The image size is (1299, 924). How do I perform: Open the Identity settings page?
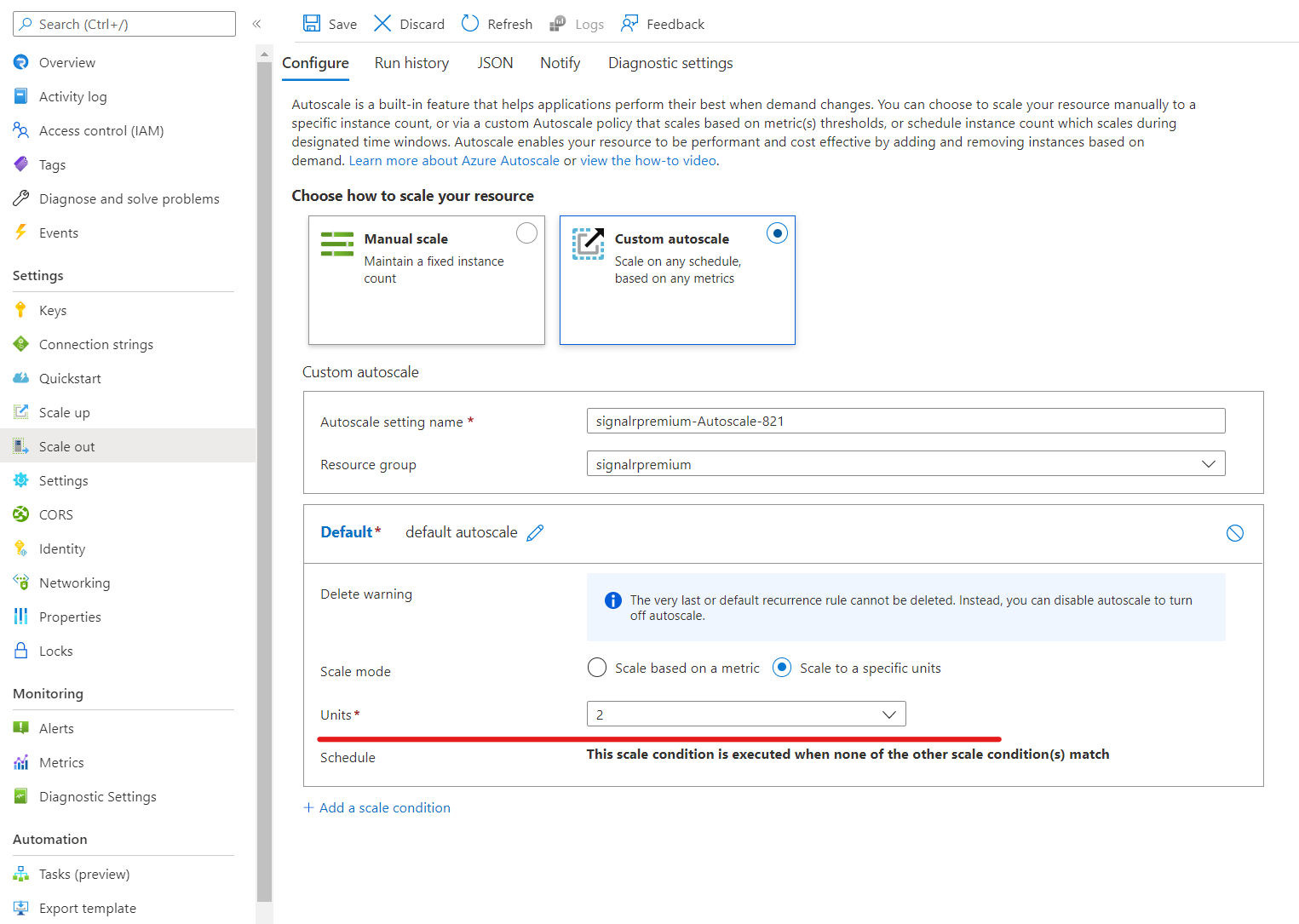(61, 548)
